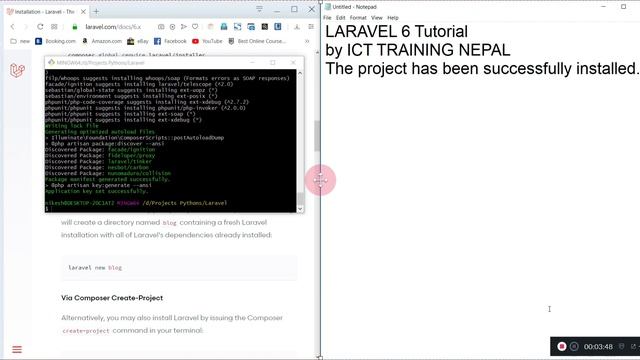The width and height of the screenshot is (640, 360).
Task: Open the downloads icon in the toolbar
Action: pos(297,27)
